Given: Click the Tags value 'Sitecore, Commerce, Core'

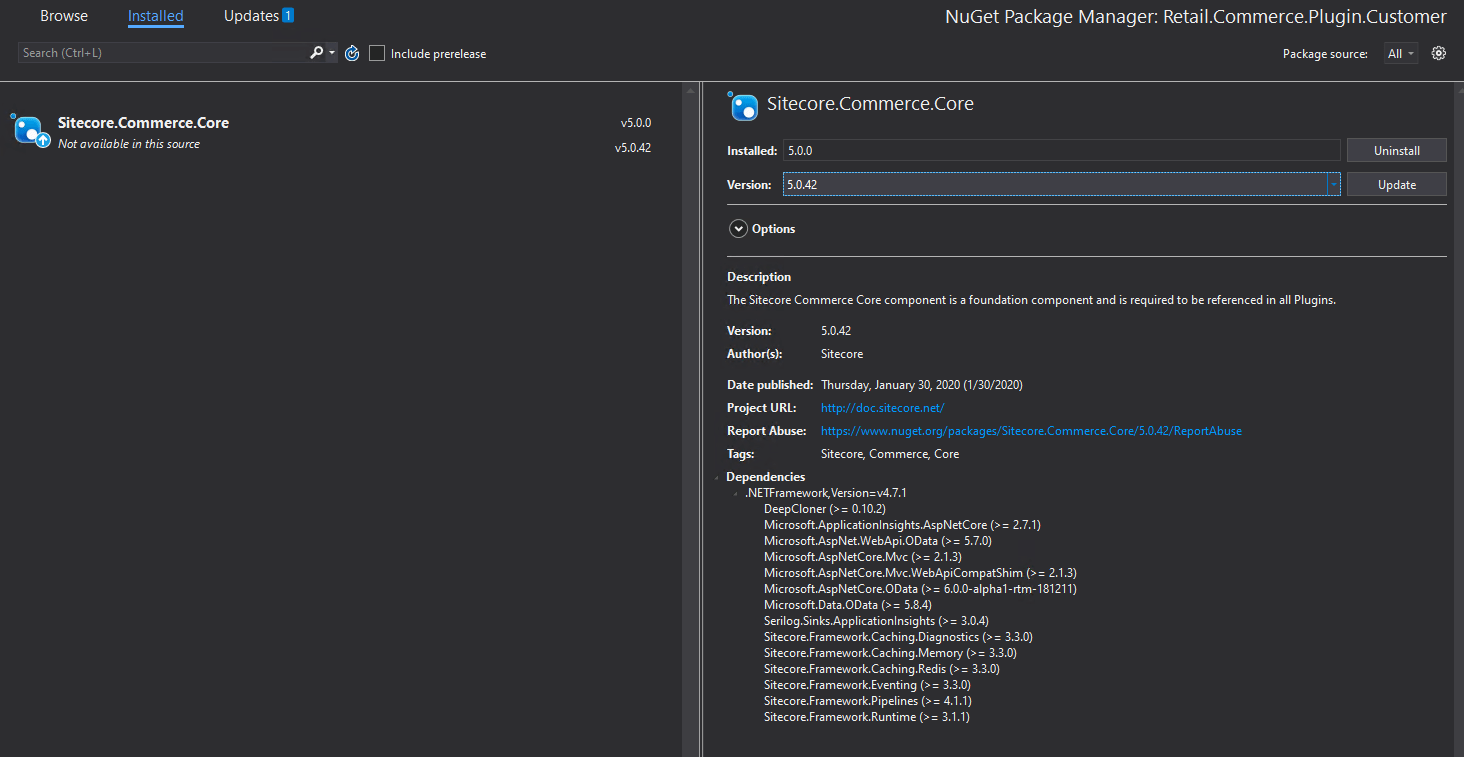Looking at the screenshot, I should pyautogui.click(x=889, y=454).
